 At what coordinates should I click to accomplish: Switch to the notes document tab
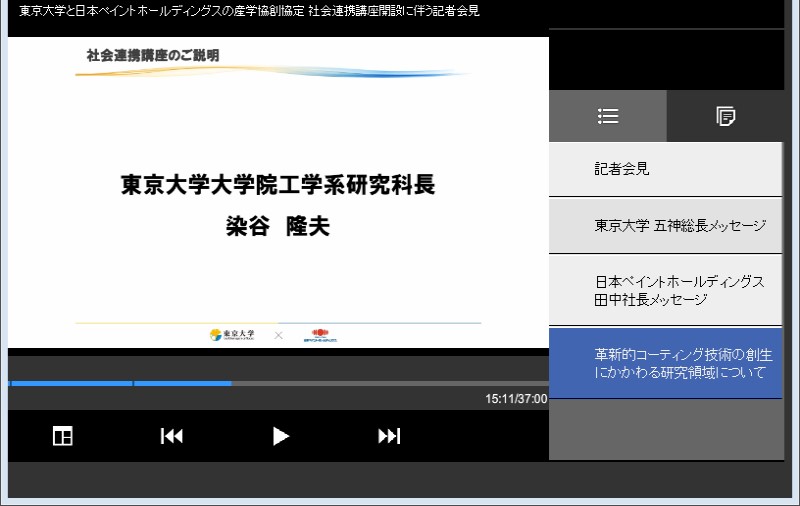click(x=725, y=116)
